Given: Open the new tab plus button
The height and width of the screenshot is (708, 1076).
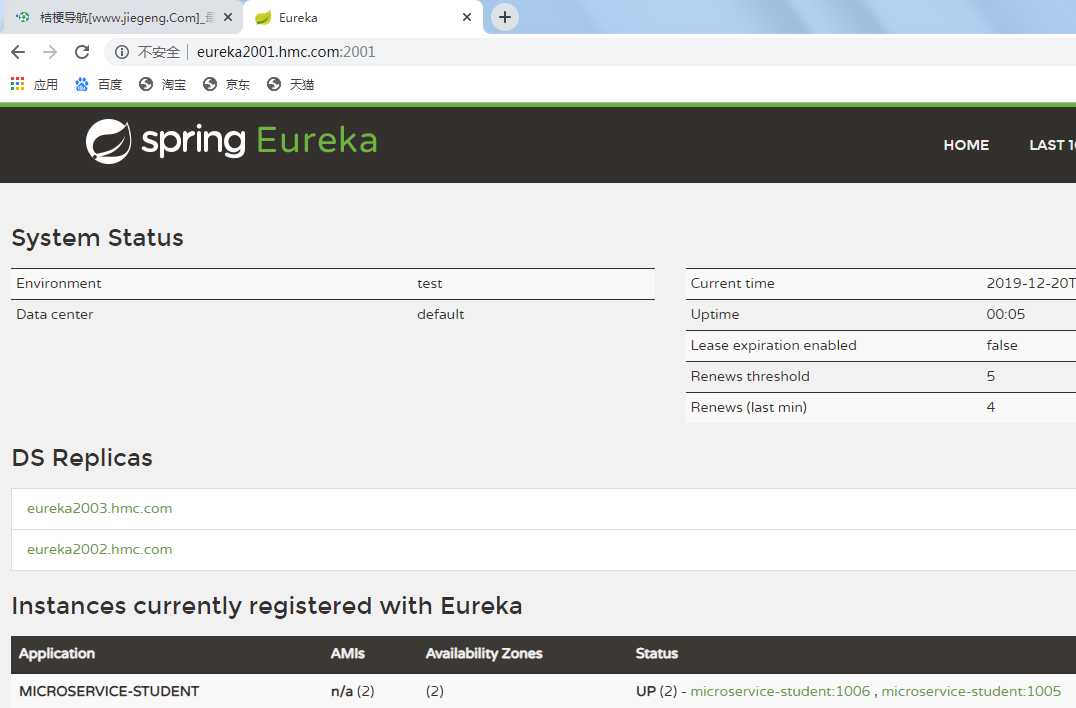Looking at the screenshot, I should [504, 17].
